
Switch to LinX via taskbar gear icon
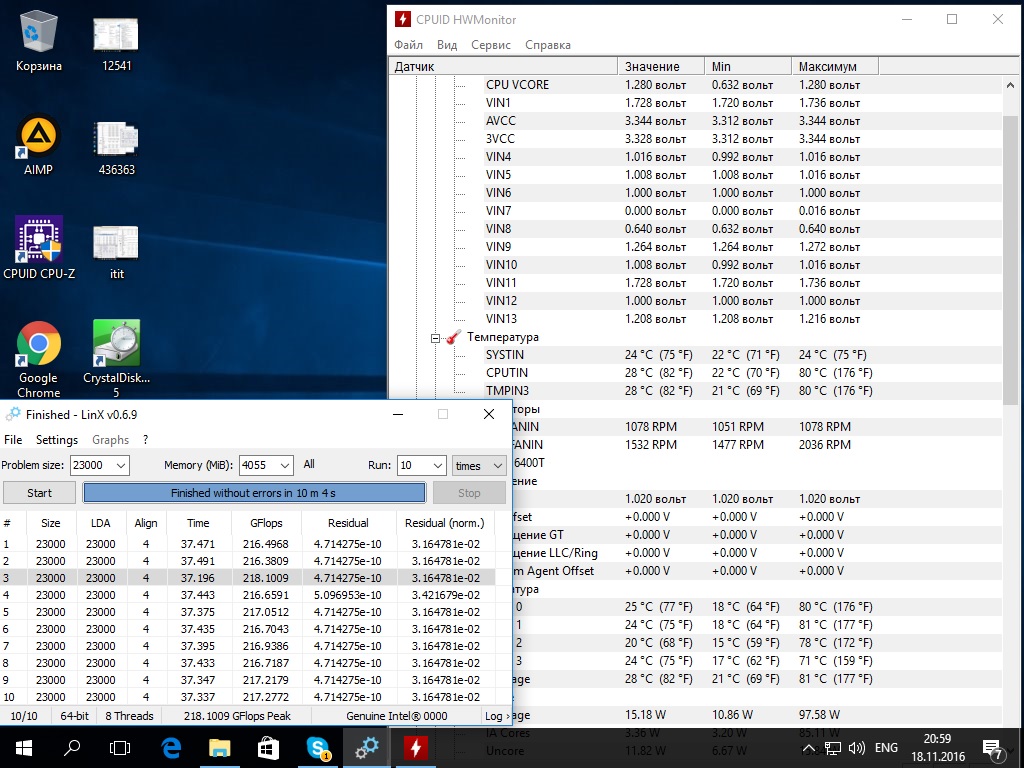click(x=366, y=748)
